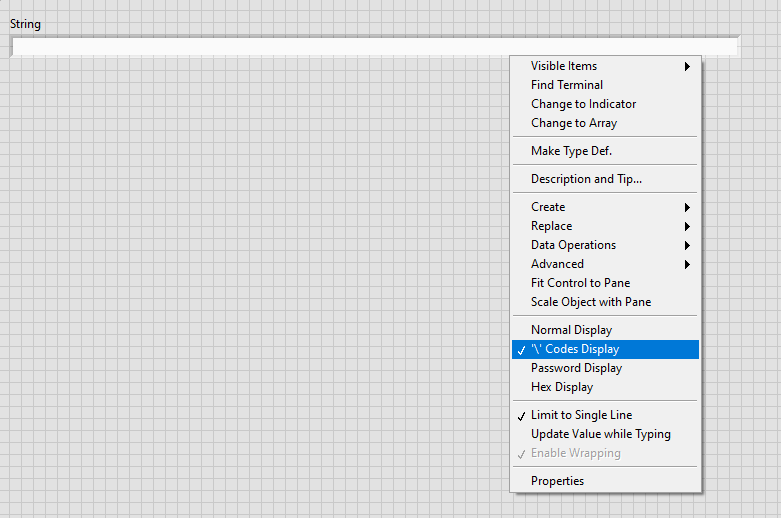Screen dimensions: 781x518
Task: Select Fit Control to Pane
Action: pos(605,282)
